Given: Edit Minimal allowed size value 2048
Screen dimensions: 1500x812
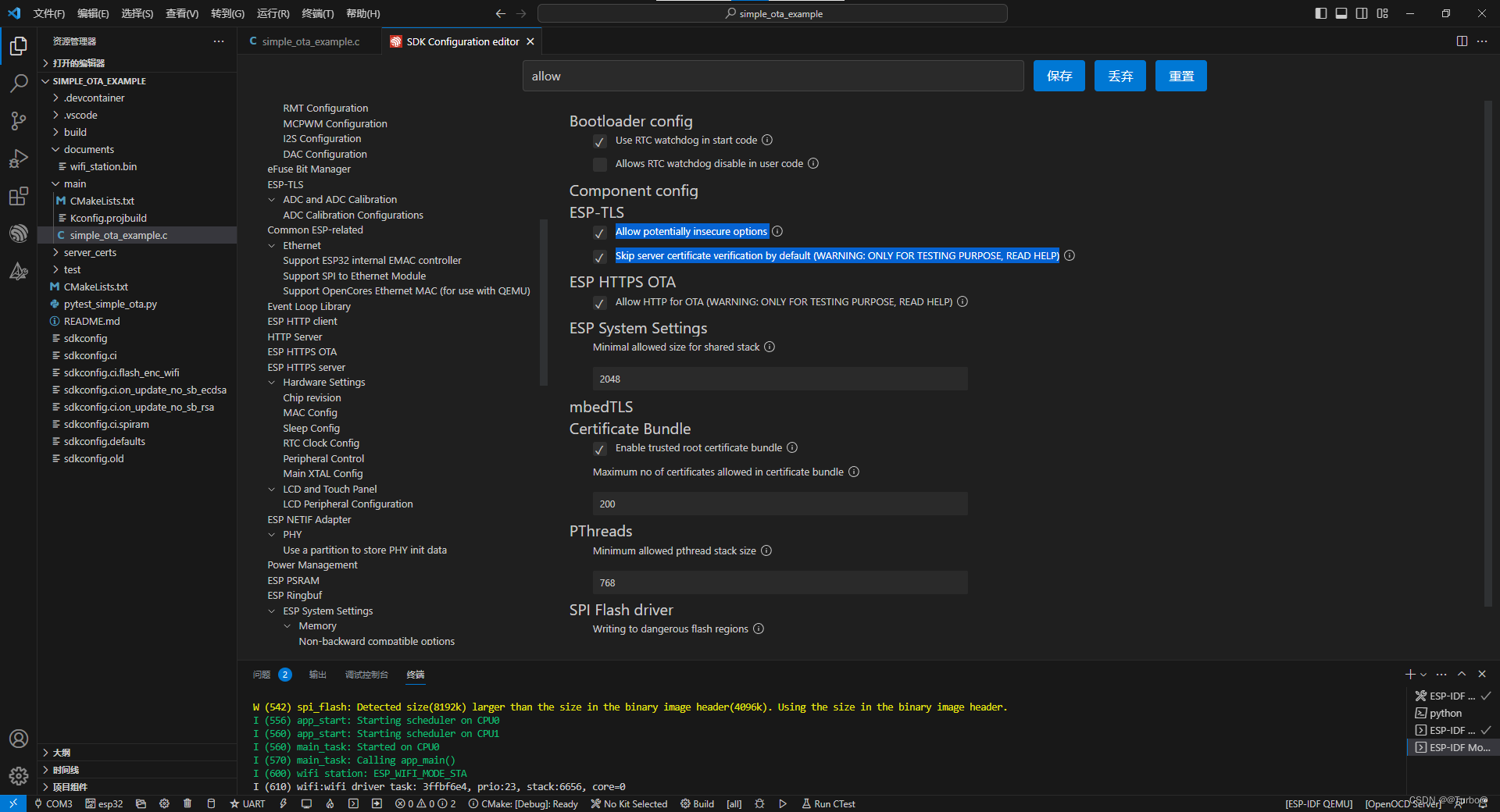Looking at the screenshot, I should pyautogui.click(x=780, y=379).
